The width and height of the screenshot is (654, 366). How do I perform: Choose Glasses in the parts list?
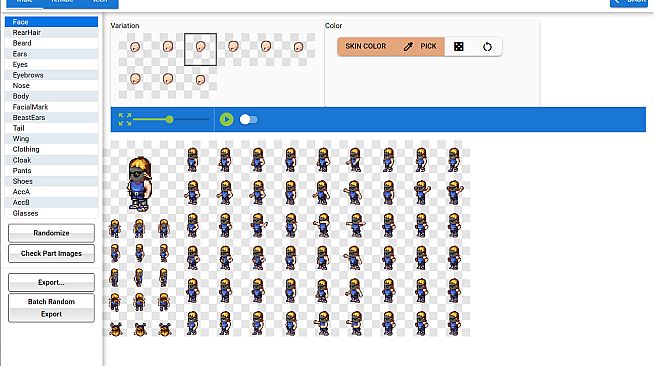pyautogui.click(x=51, y=213)
